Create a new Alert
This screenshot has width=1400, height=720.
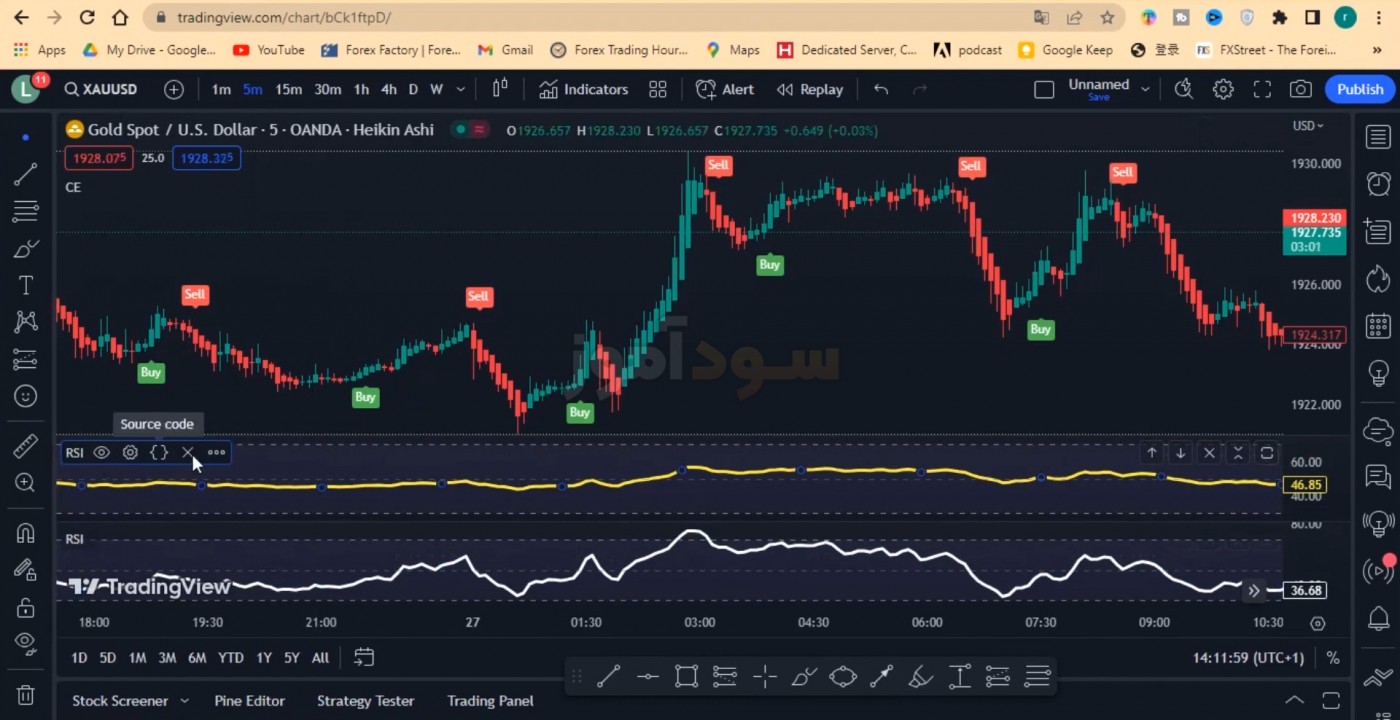pos(725,89)
